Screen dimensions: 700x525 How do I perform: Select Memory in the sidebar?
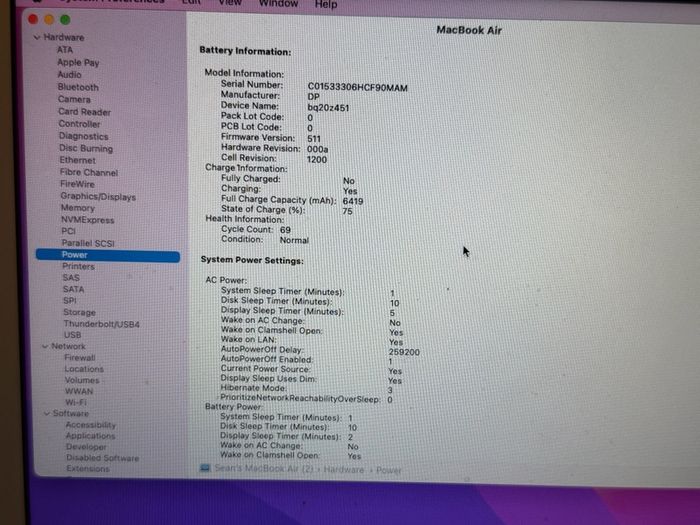[x=78, y=208]
